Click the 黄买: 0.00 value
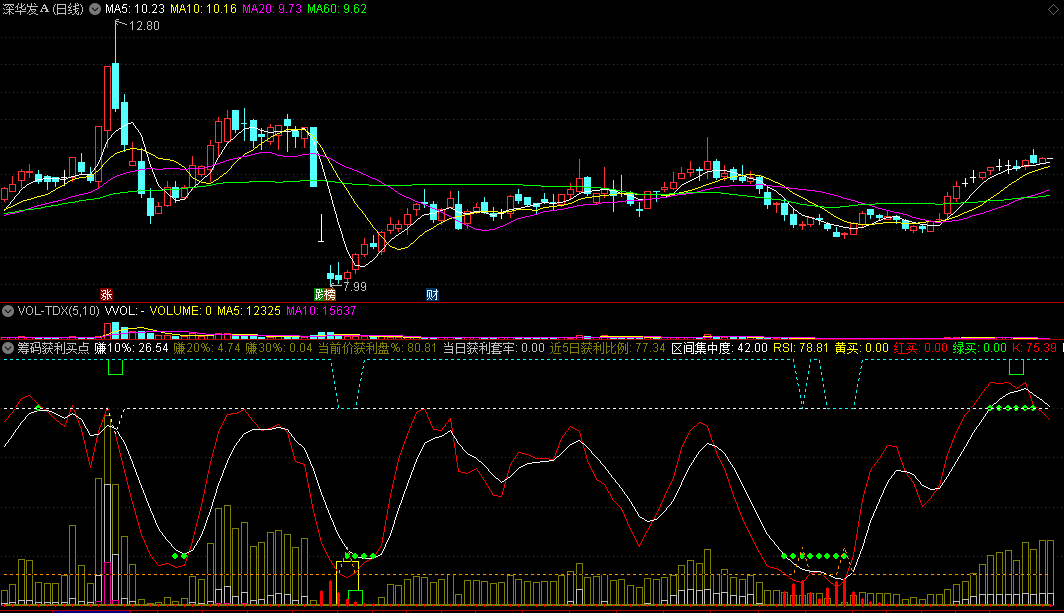The width and height of the screenshot is (1064, 613). [x=861, y=348]
